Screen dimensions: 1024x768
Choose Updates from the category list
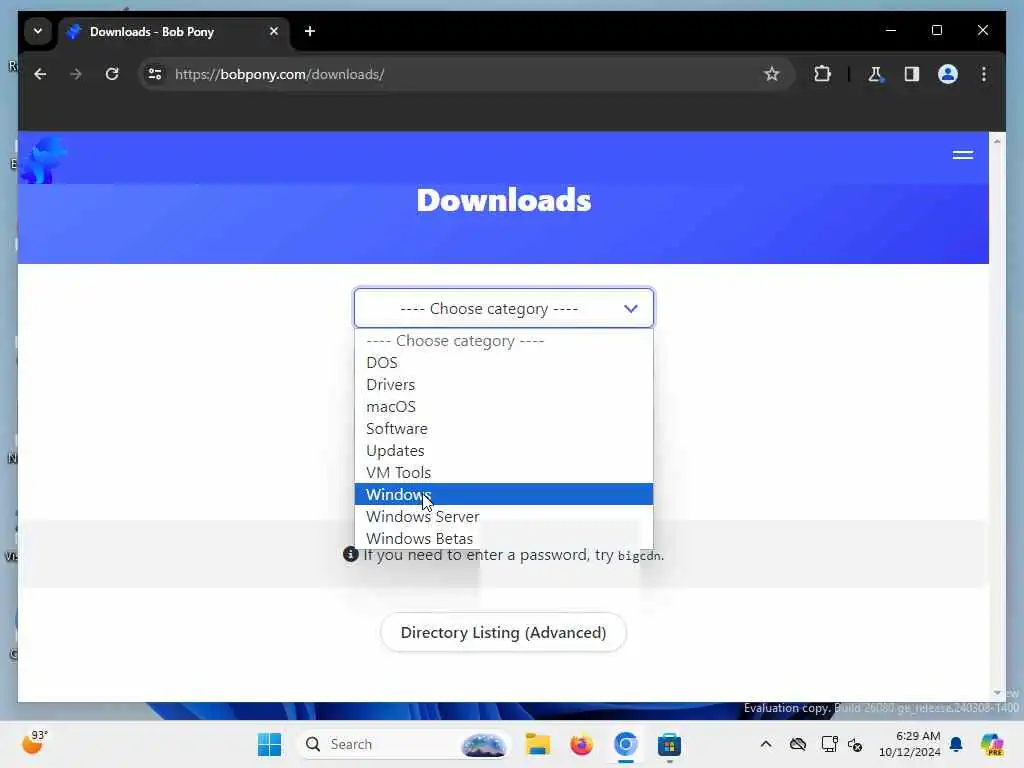[x=504, y=451]
